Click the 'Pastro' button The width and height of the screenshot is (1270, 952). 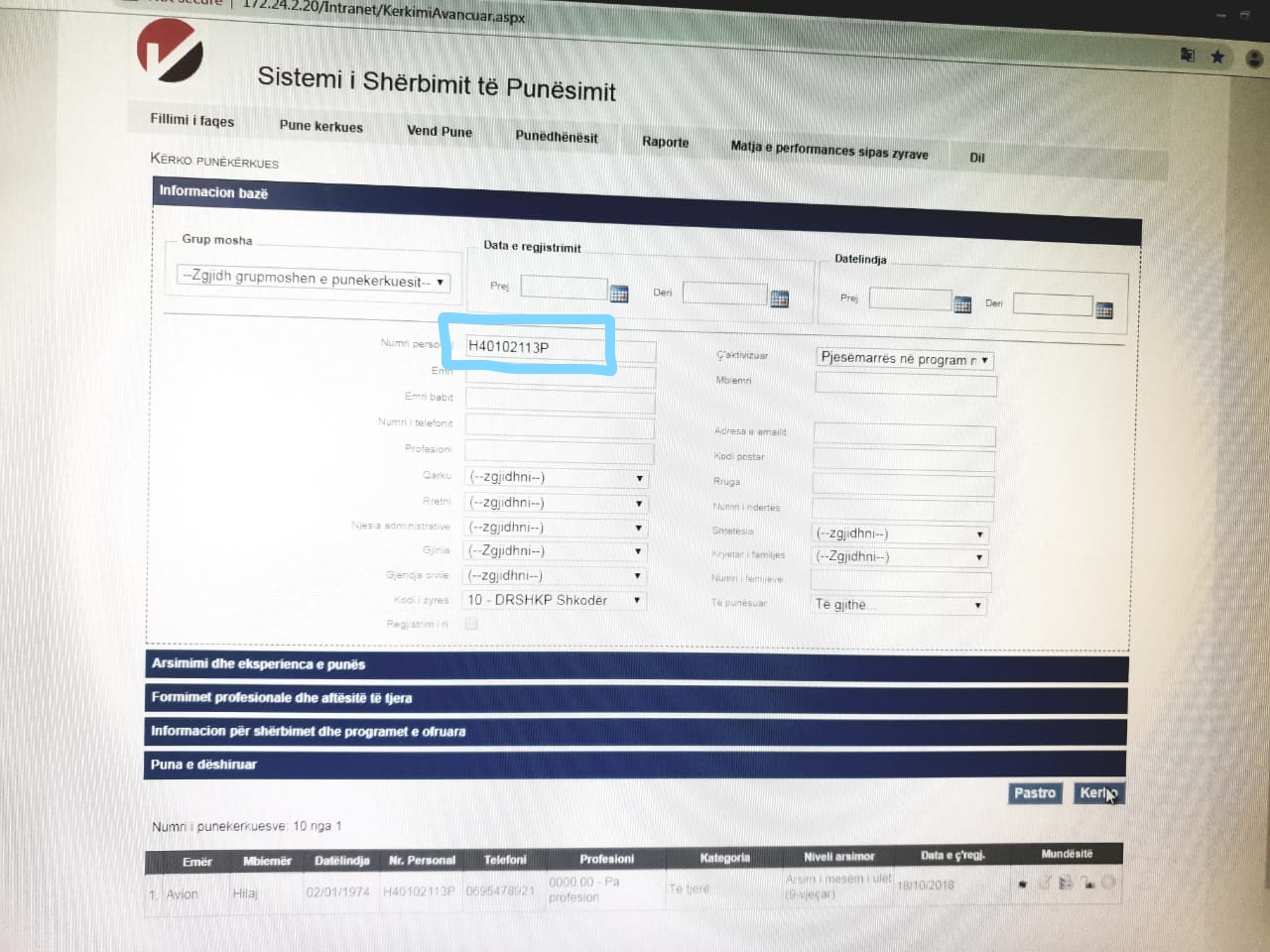coord(1034,793)
